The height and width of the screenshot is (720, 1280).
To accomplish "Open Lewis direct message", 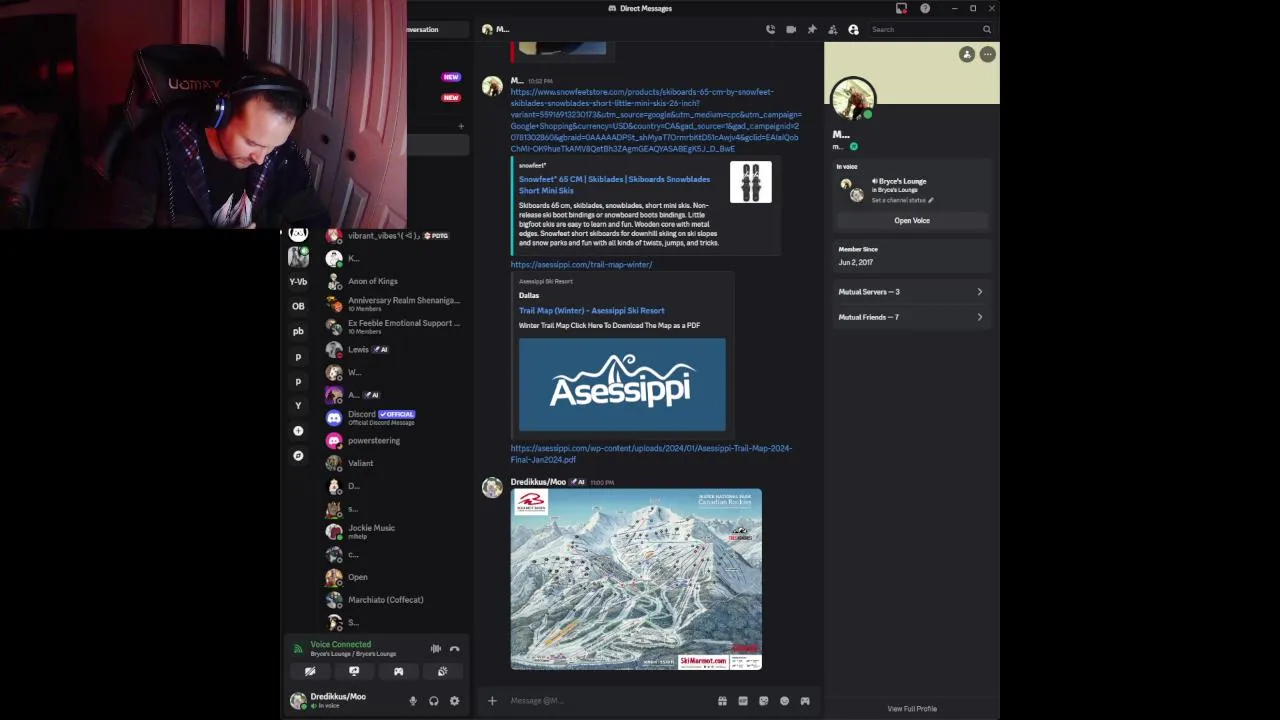I will pos(394,350).
